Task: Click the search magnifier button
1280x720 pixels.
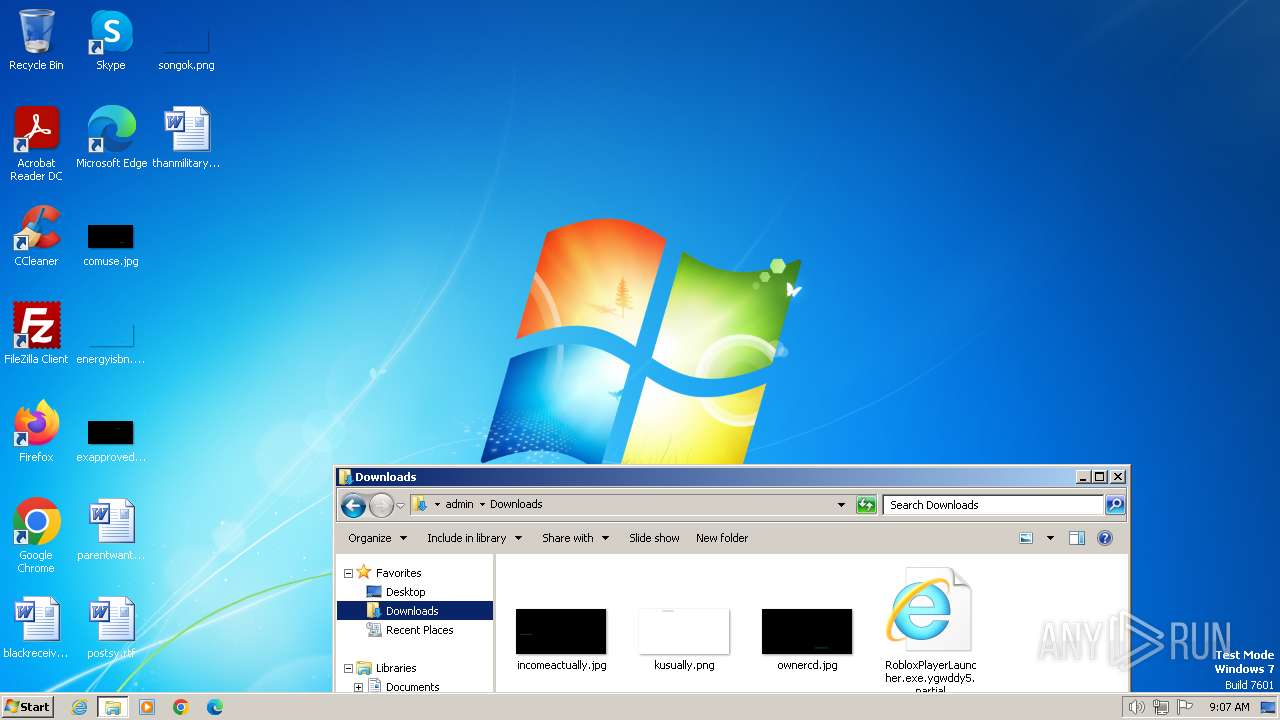Action: point(1115,505)
